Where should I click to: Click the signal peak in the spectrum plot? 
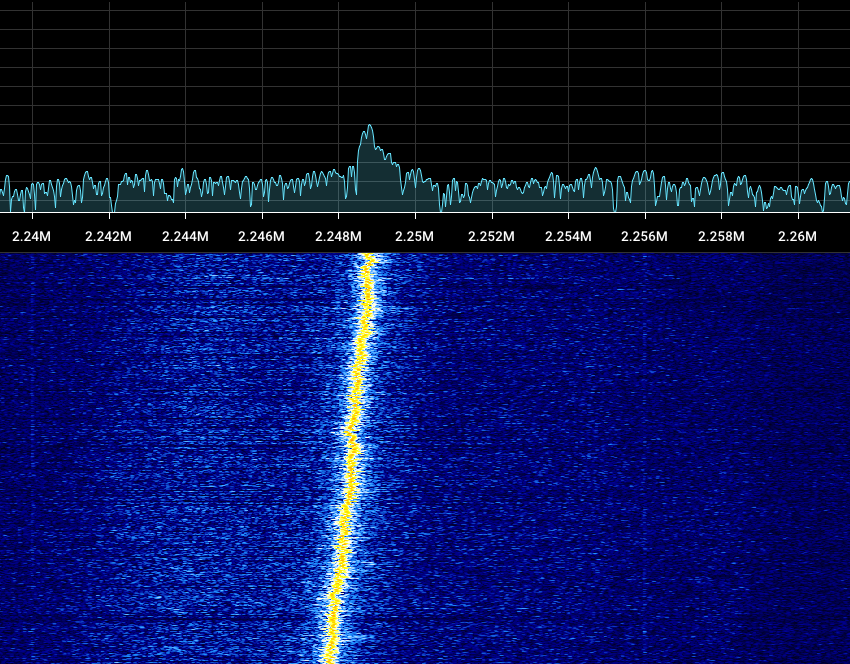[x=370, y=126]
